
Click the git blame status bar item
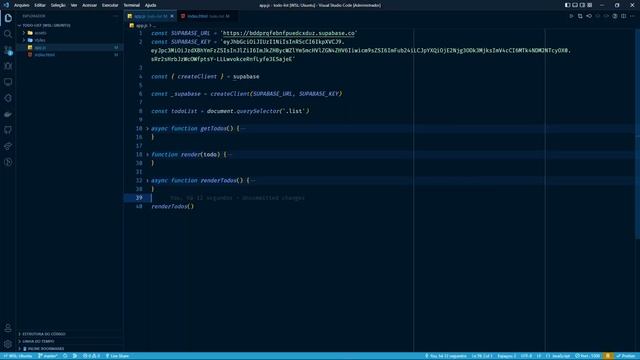tap(446, 356)
